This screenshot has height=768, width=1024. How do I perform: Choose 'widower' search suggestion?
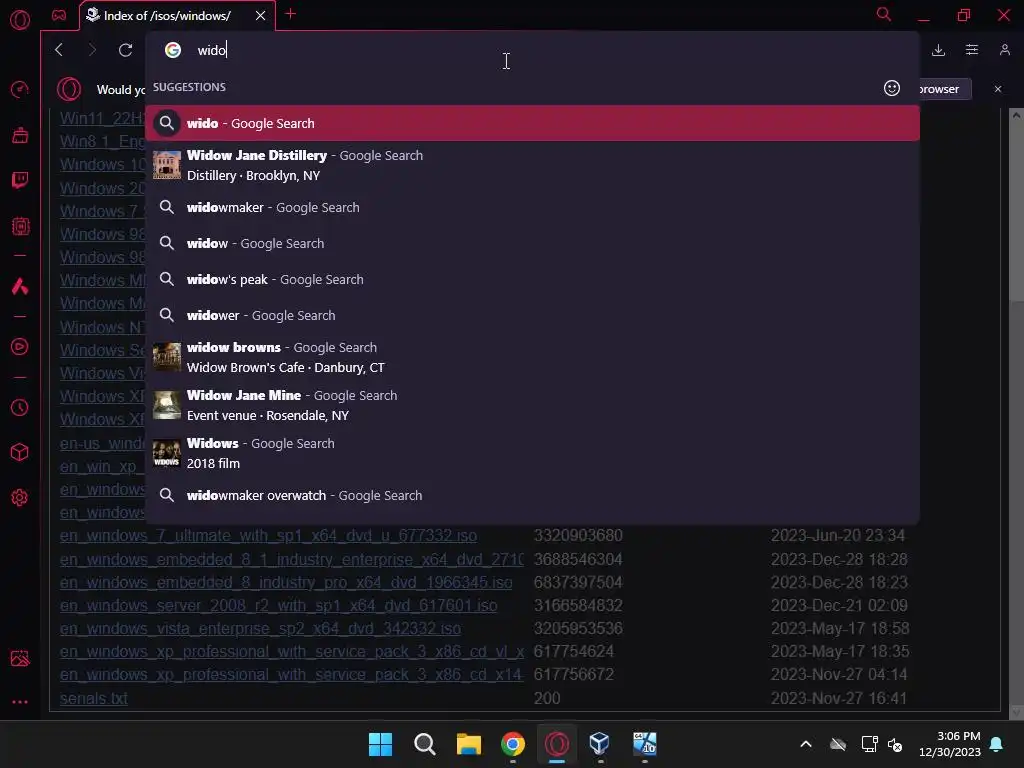pos(532,315)
